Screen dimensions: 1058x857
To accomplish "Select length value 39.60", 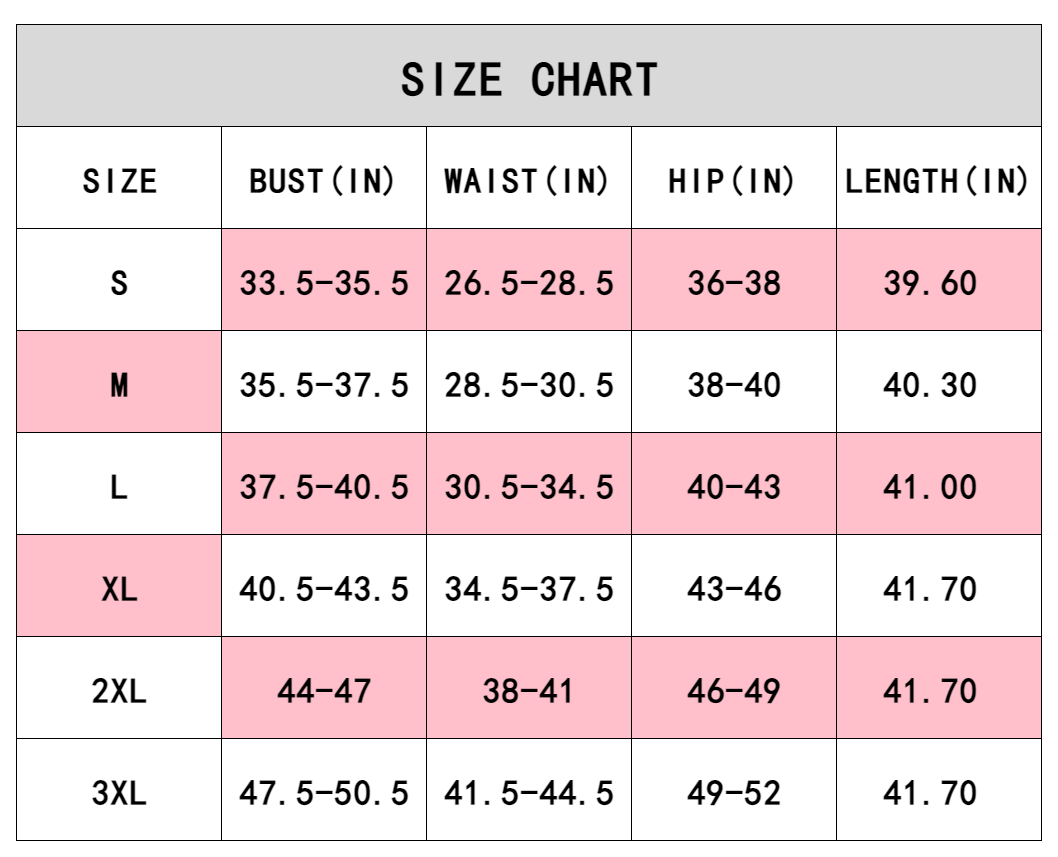I will pos(930,283).
